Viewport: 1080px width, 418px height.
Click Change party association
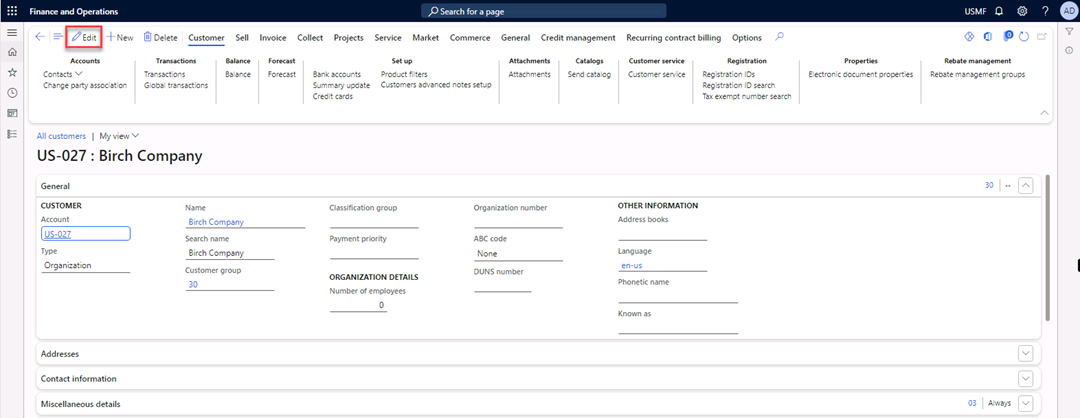point(85,85)
